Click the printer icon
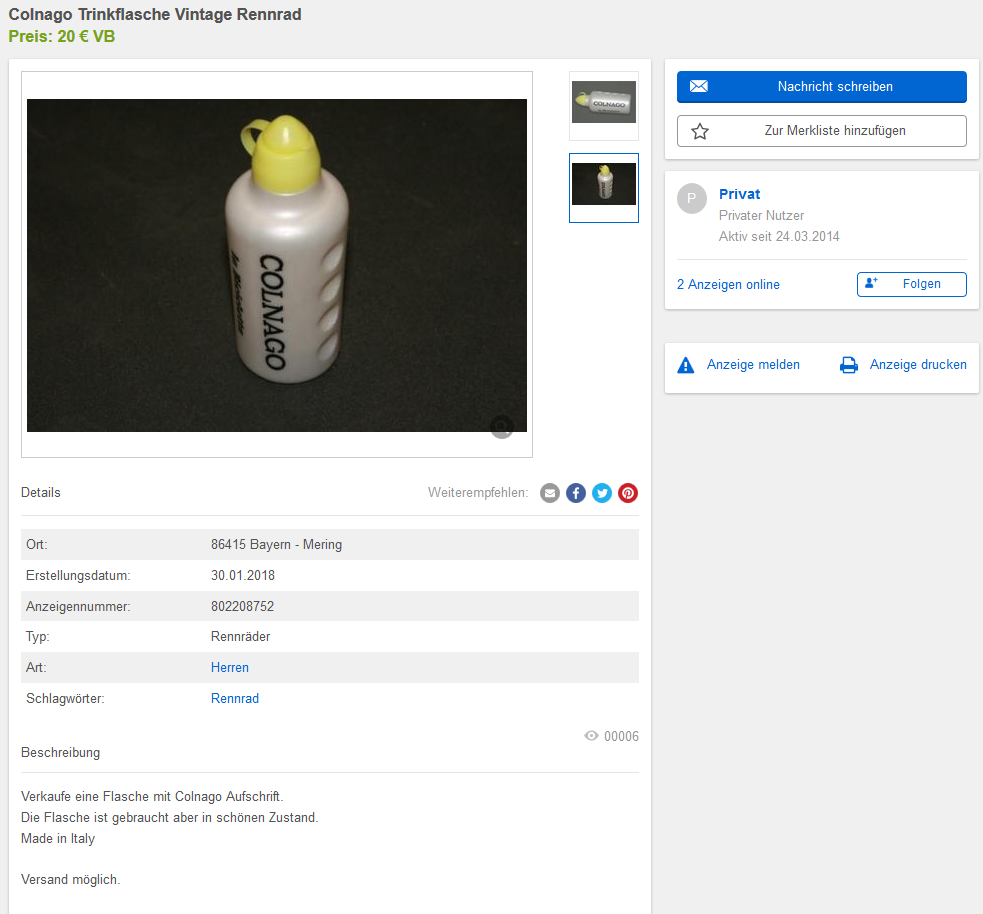Image resolution: width=983 pixels, height=914 pixels. tap(849, 365)
